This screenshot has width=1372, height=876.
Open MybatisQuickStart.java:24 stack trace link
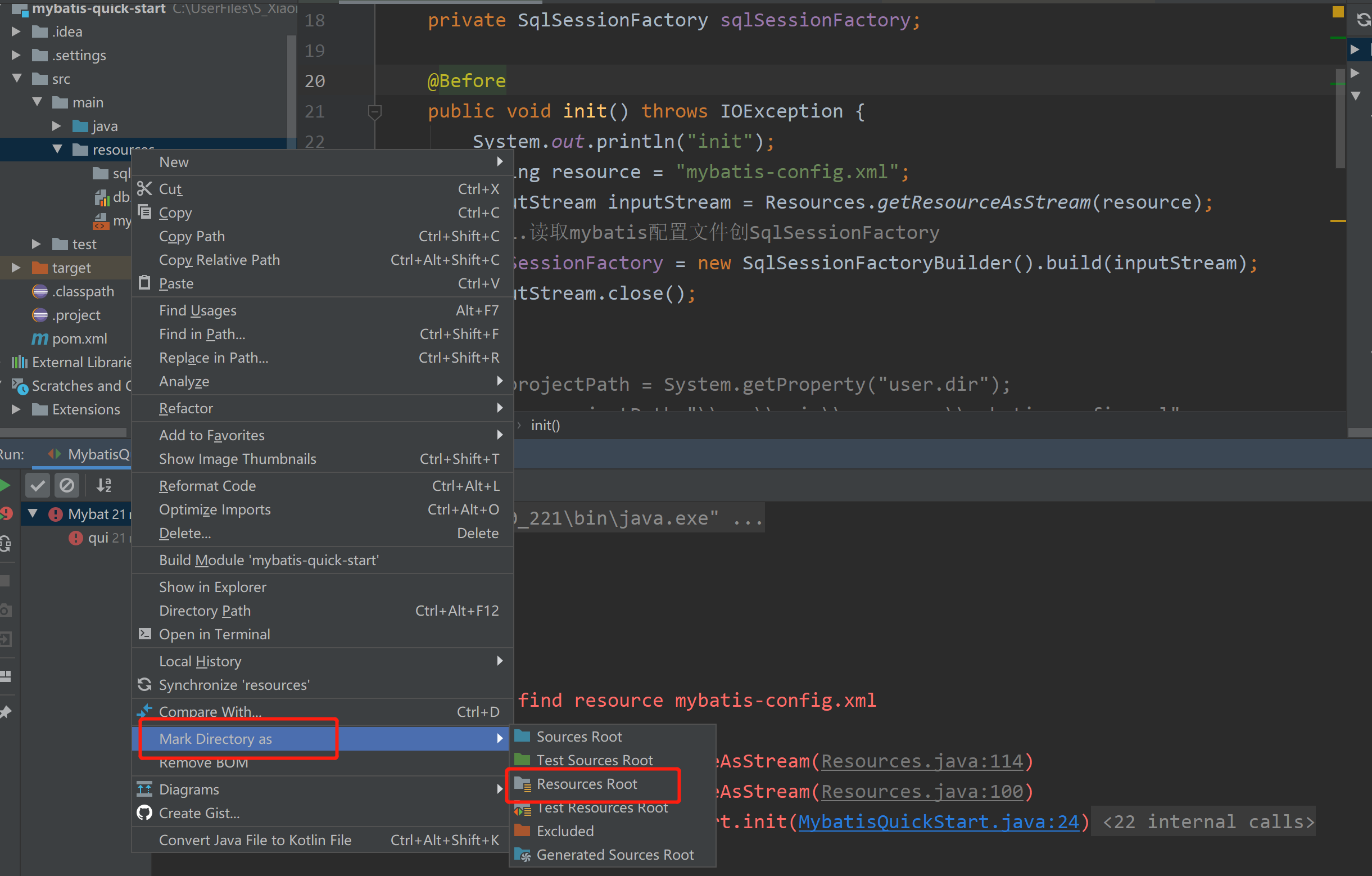[x=938, y=821]
